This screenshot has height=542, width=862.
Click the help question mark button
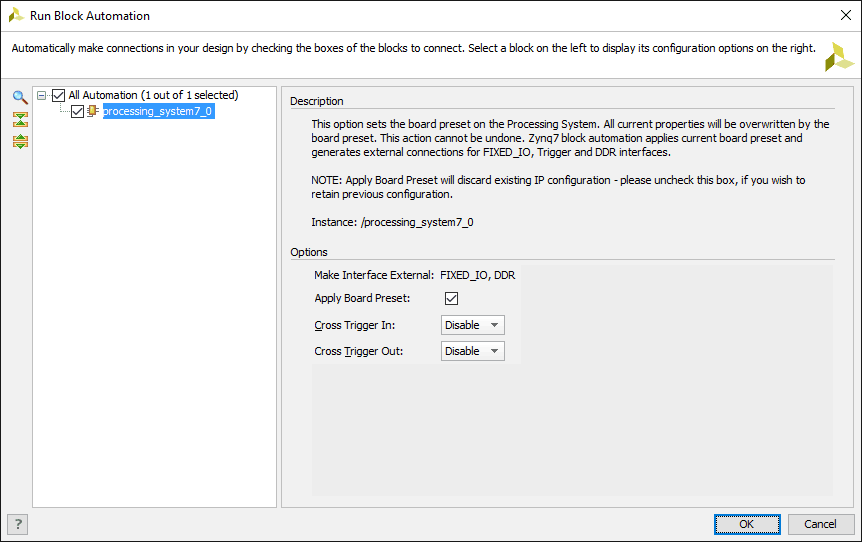(17, 524)
